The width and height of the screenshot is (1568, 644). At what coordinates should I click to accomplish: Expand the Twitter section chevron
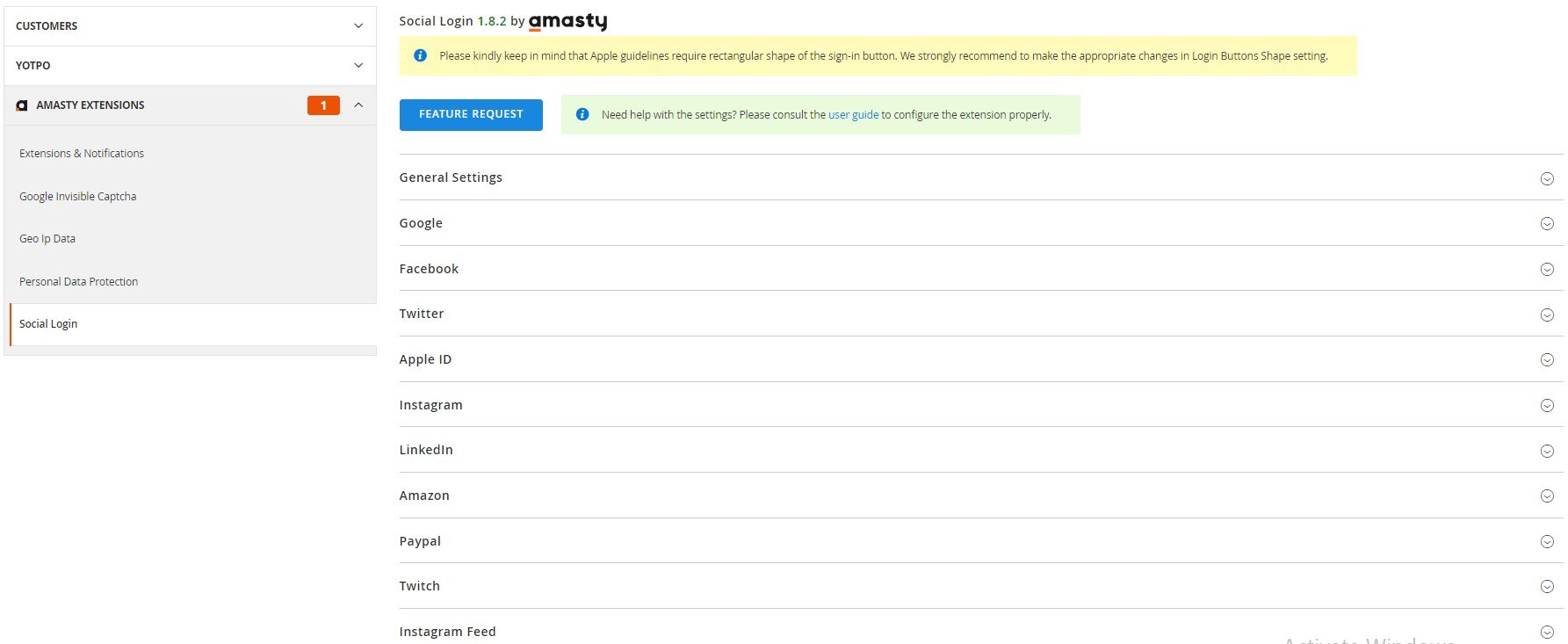[1547, 315]
